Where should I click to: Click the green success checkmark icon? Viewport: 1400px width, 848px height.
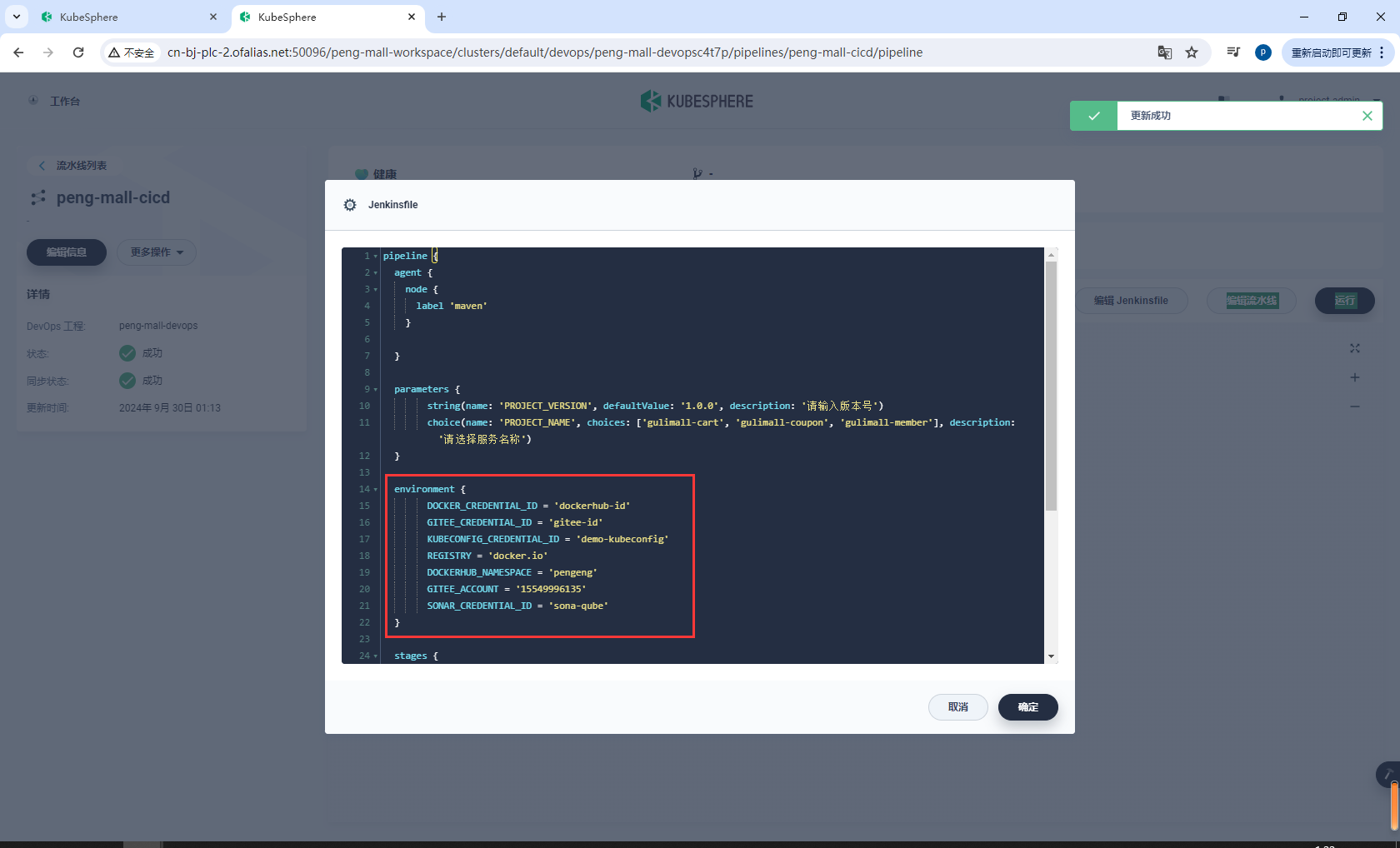tap(1093, 116)
